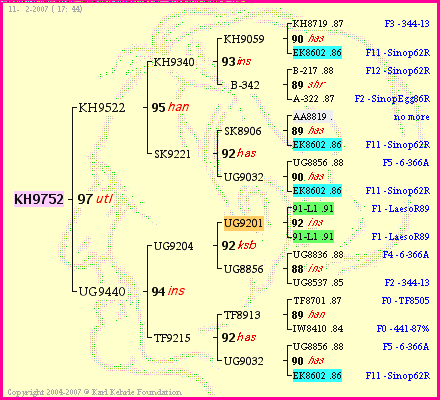Follow F2 -SinopEgg86R link
The image size is (440, 400).
[392, 99]
